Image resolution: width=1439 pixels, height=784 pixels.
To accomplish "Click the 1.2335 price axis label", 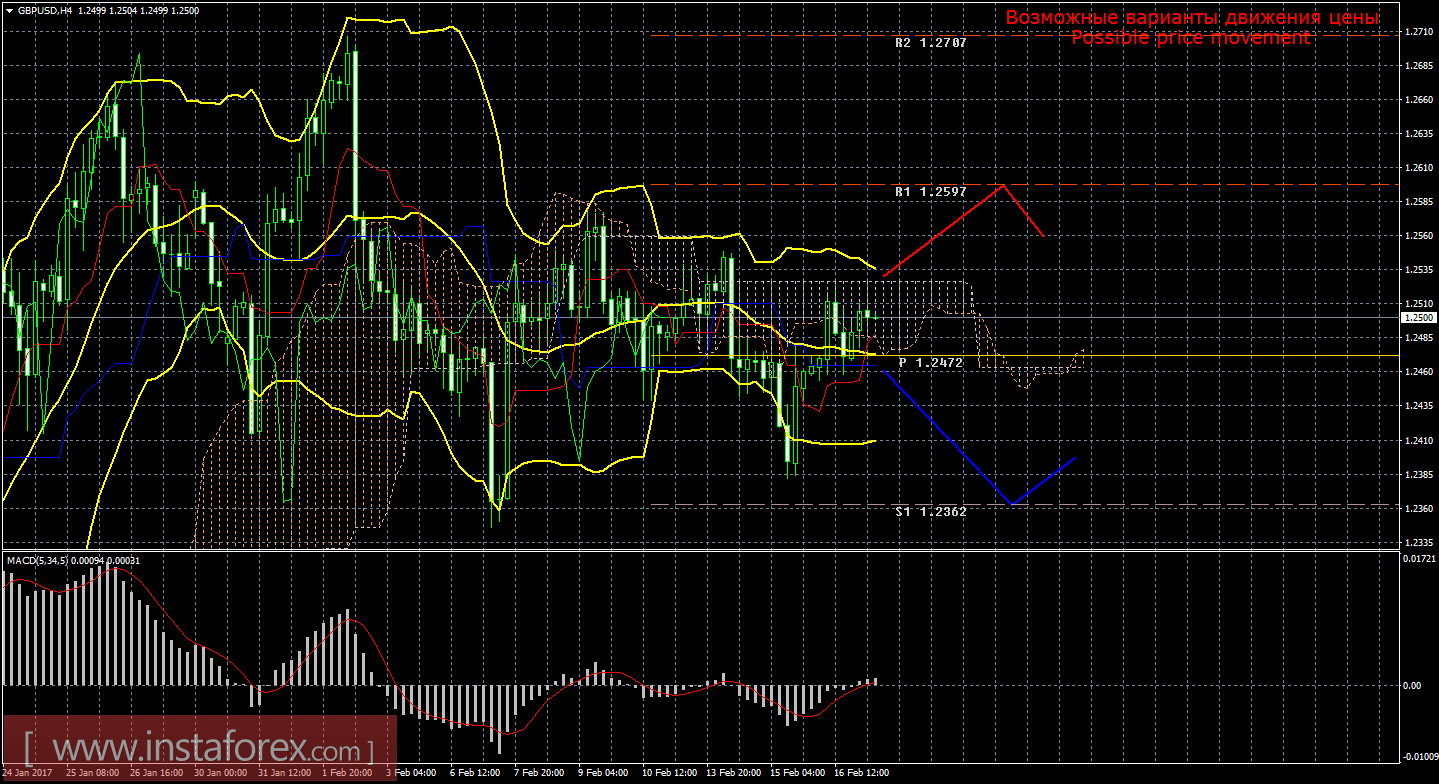I will (1418, 542).
